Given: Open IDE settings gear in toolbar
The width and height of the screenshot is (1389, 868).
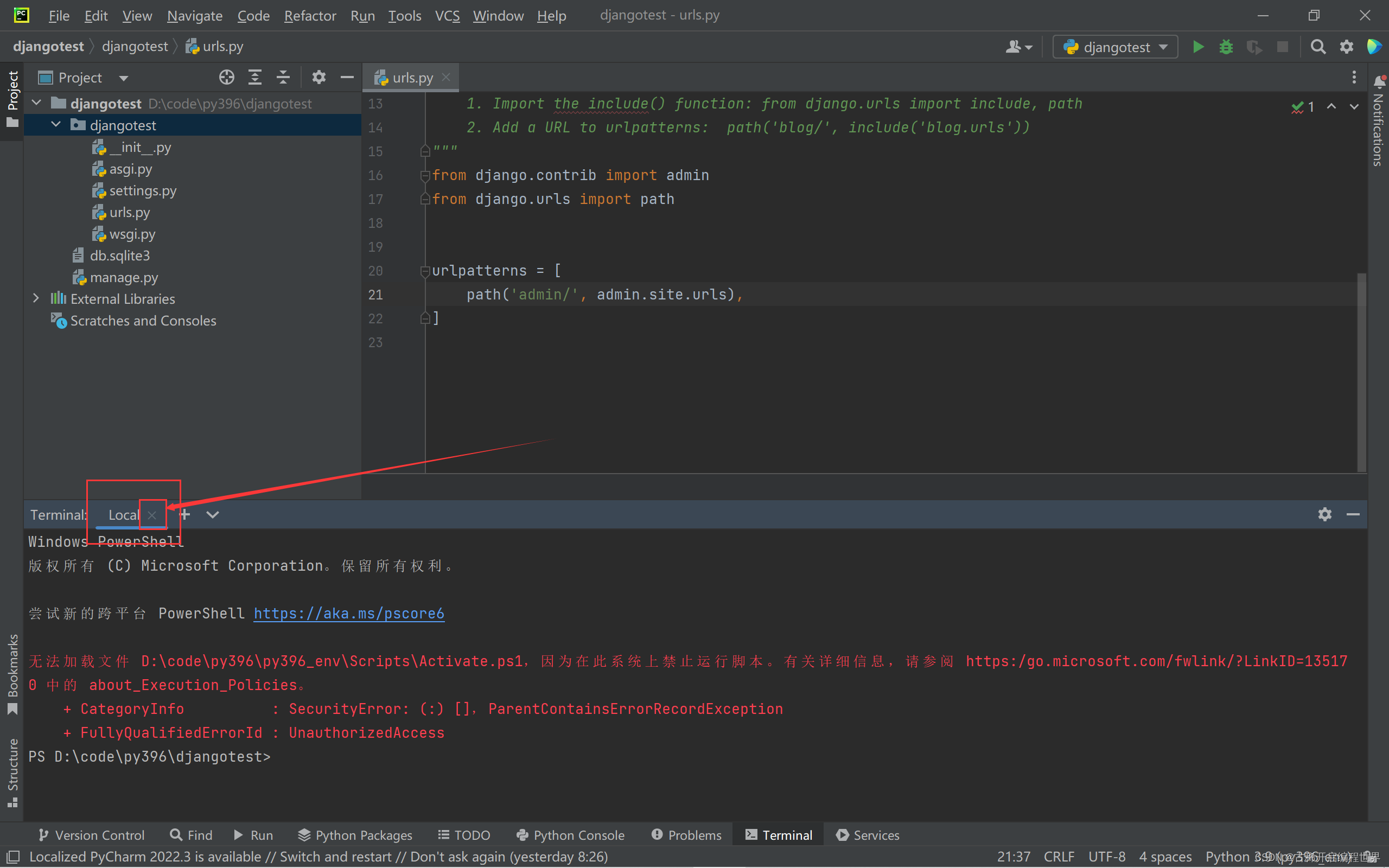Looking at the screenshot, I should point(1347,47).
